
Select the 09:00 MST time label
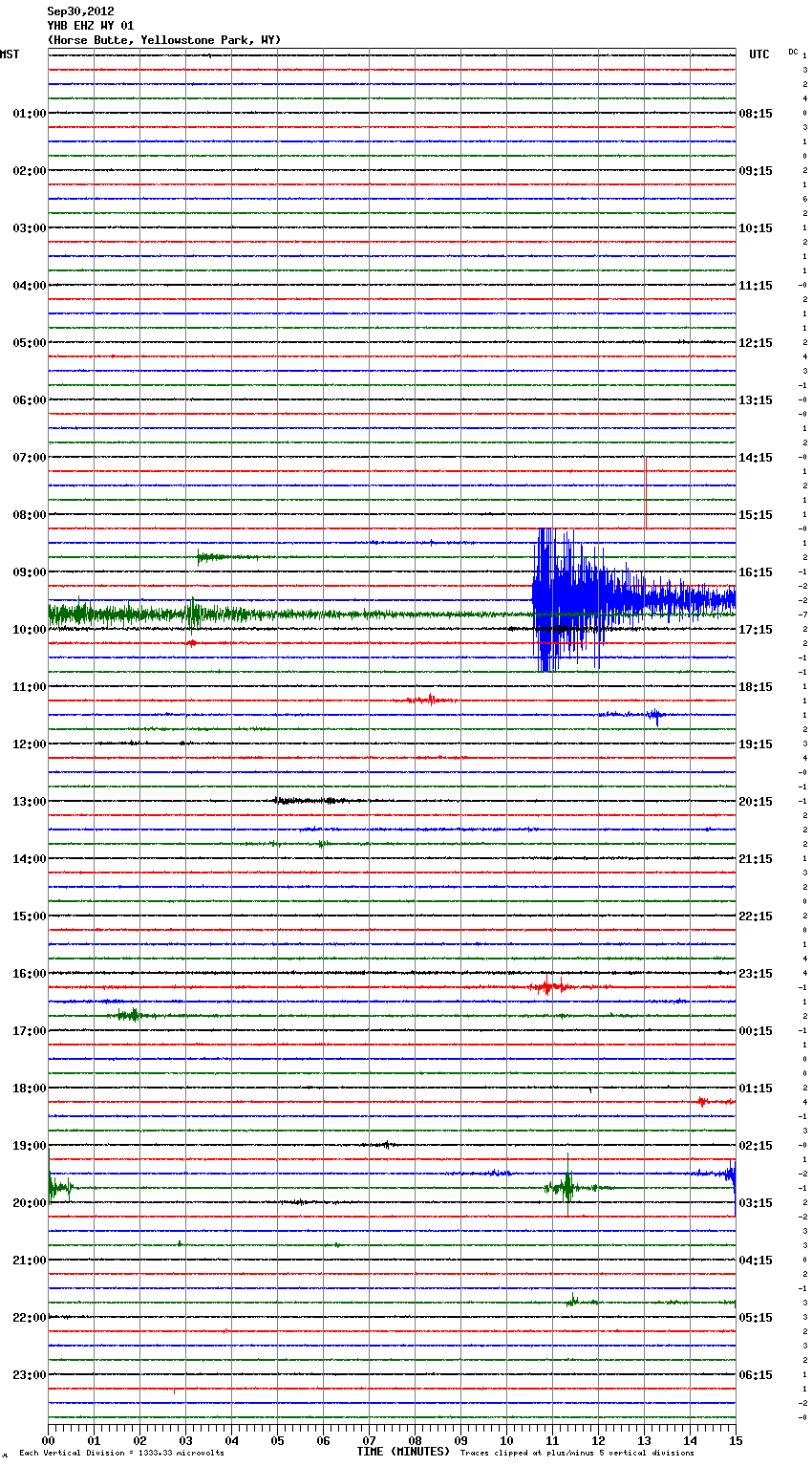point(30,572)
